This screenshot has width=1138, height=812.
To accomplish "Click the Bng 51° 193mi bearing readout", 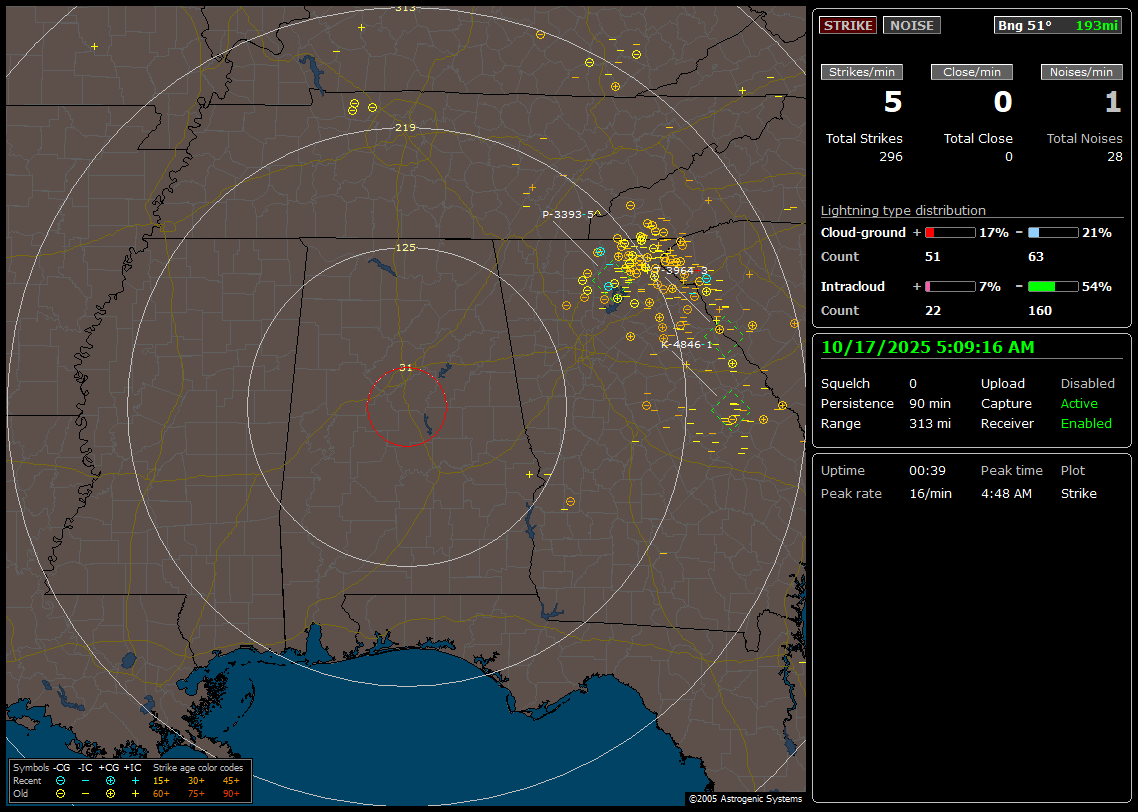I will 1057,25.
